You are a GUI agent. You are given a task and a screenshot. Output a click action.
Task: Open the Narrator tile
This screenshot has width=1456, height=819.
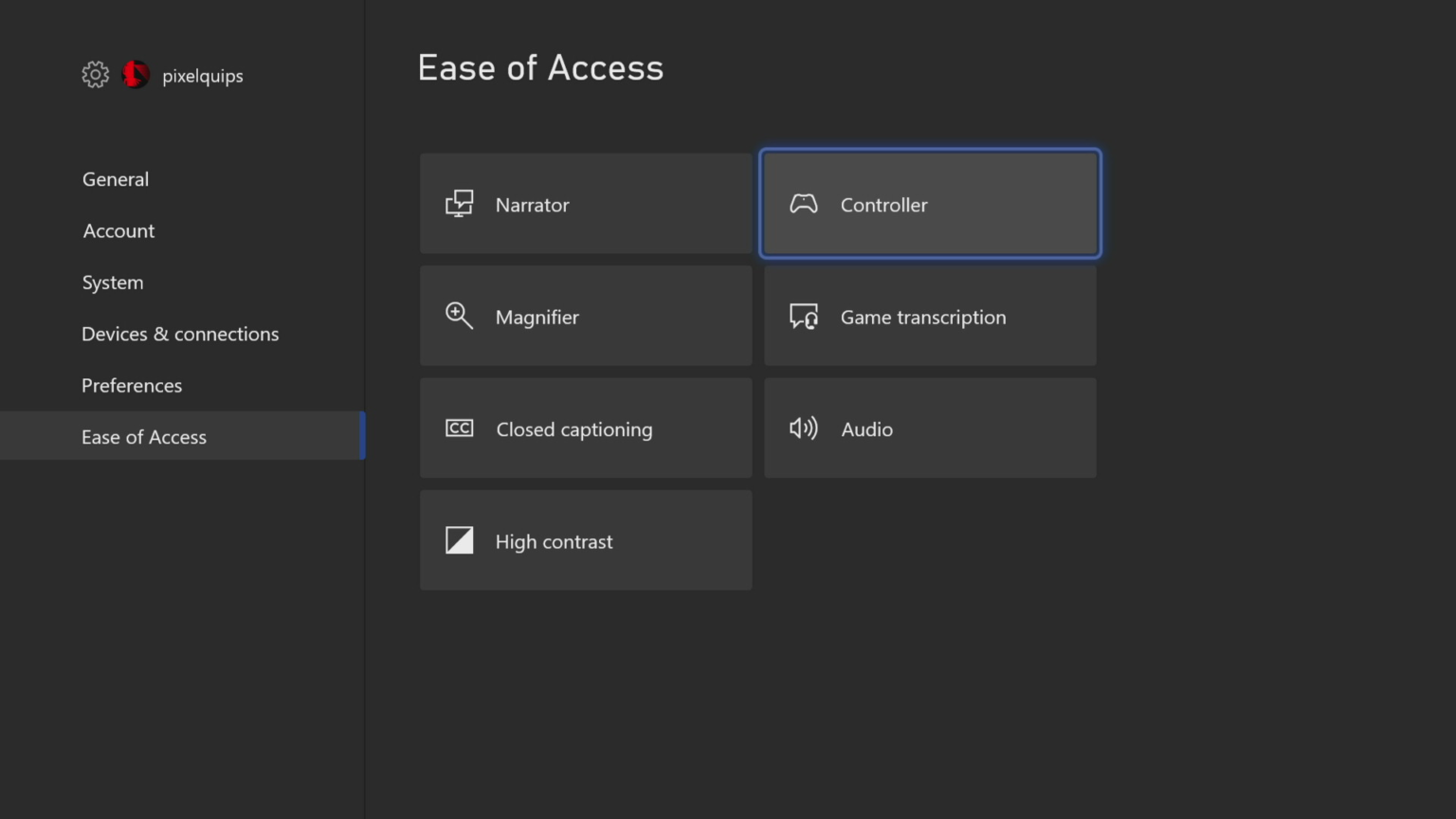click(585, 204)
